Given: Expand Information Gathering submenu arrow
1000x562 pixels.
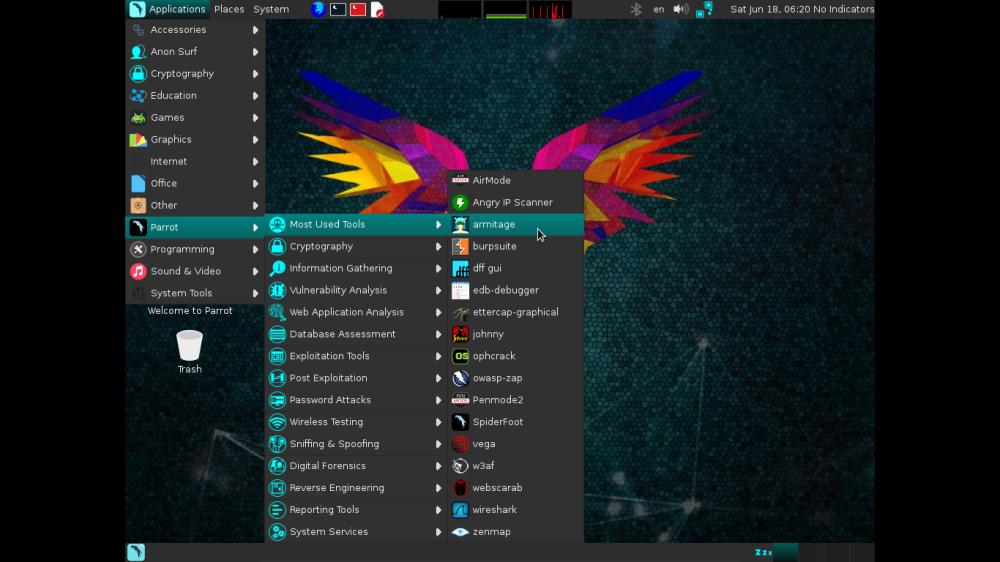Looking at the screenshot, I should (438, 269).
